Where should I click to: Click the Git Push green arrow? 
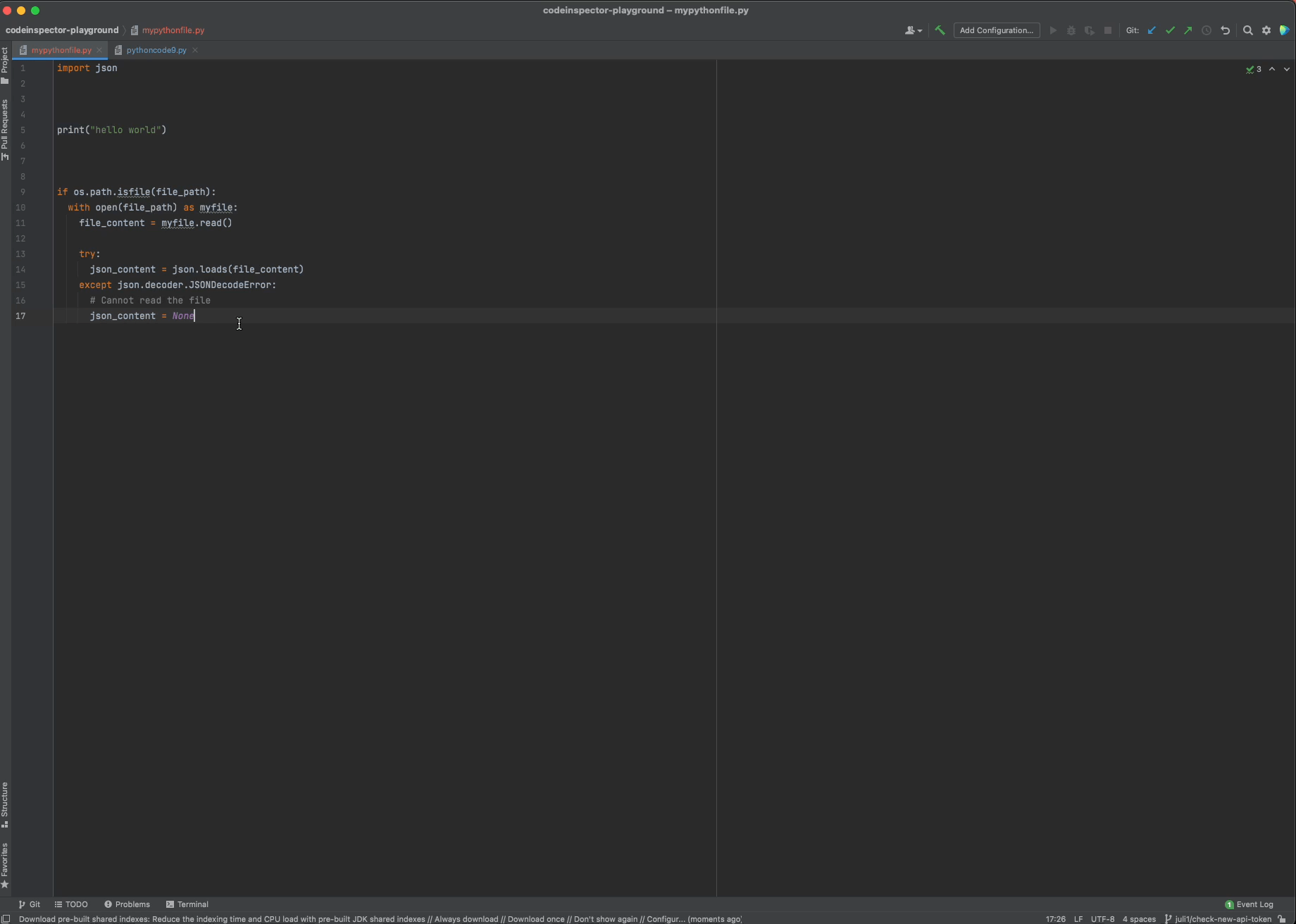[x=1188, y=30]
